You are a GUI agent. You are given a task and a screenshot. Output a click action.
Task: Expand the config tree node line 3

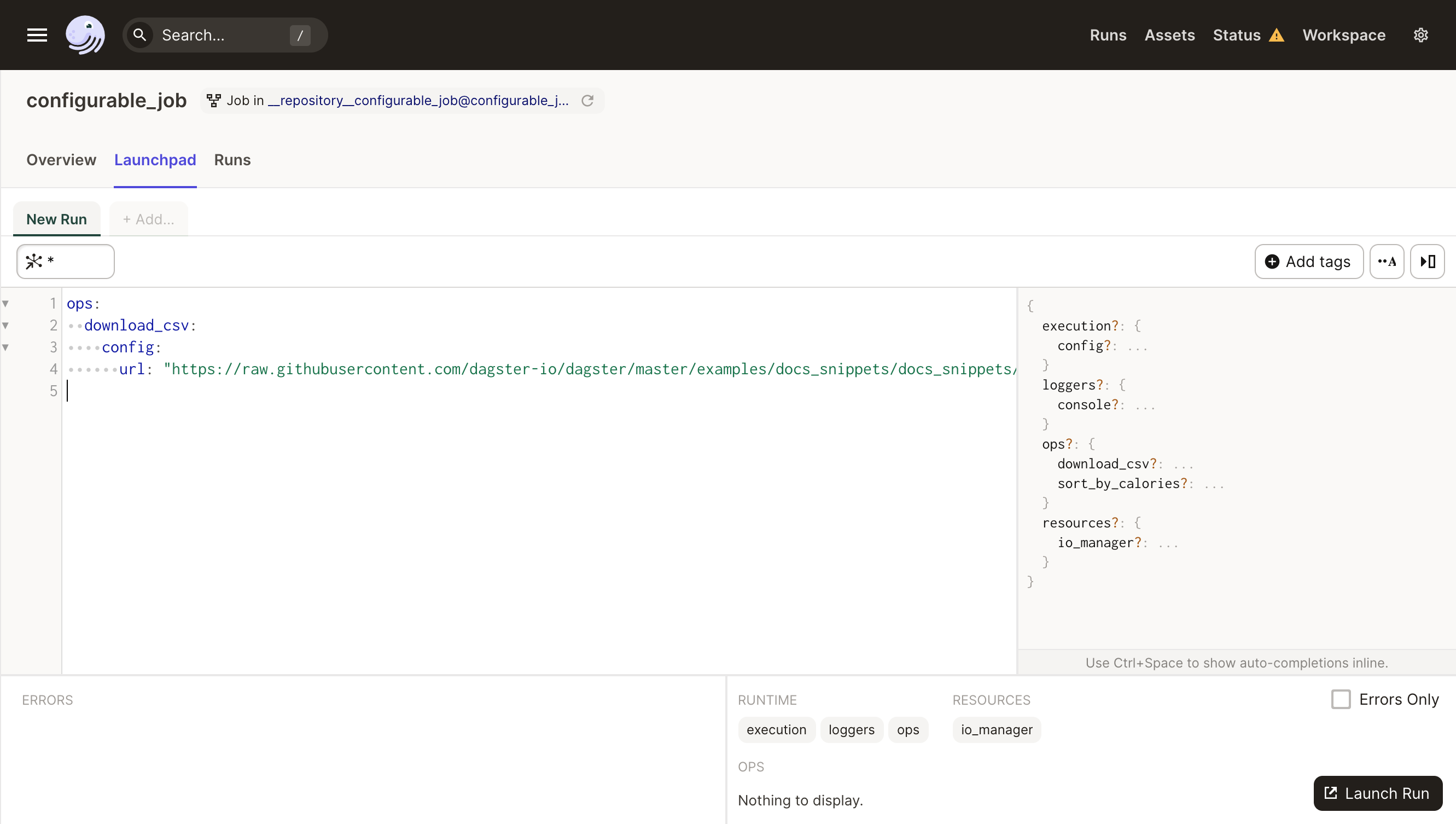(6, 347)
